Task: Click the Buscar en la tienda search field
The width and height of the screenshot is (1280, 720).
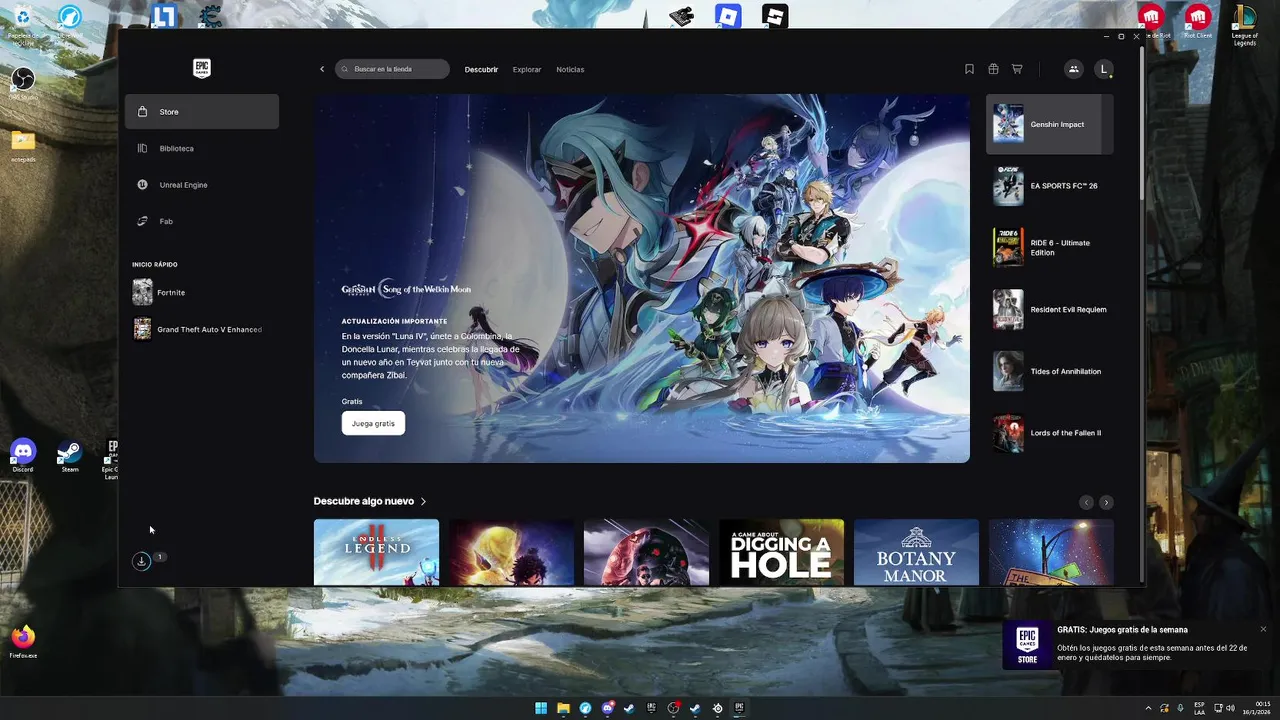Action: (x=392, y=69)
